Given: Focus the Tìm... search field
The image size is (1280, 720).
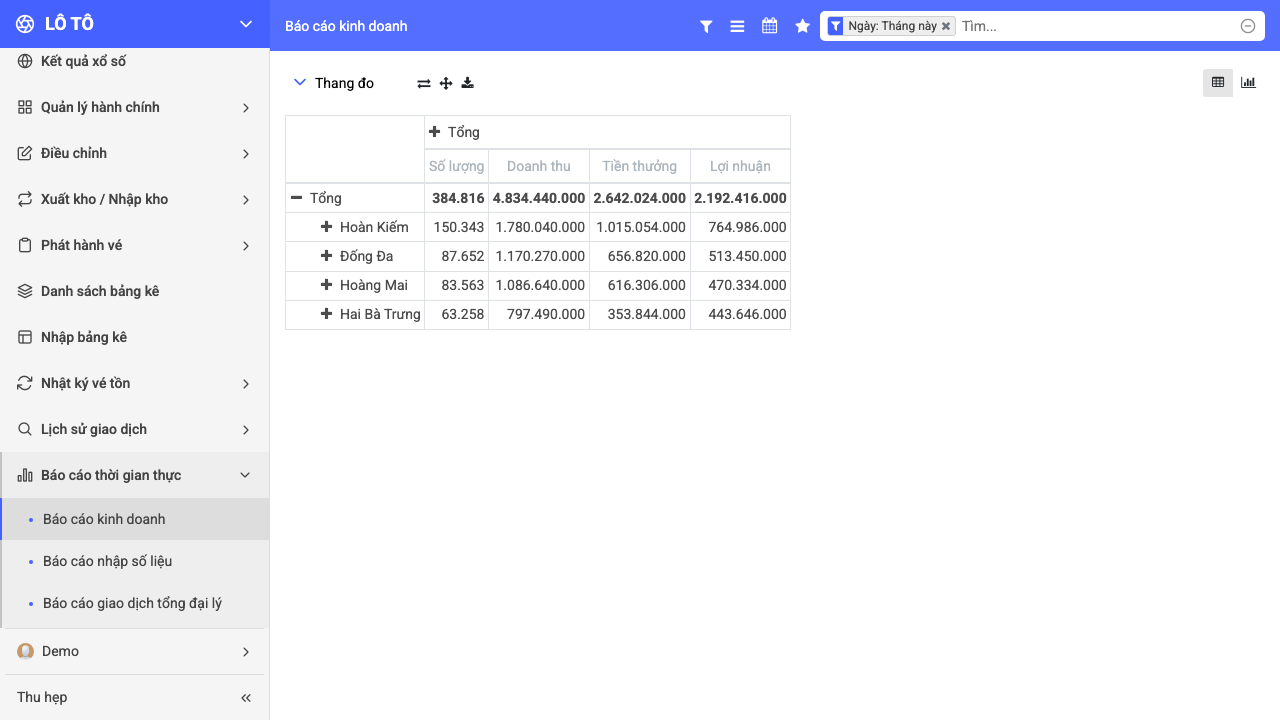Looking at the screenshot, I should pyautogui.click(x=1097, y=26).
